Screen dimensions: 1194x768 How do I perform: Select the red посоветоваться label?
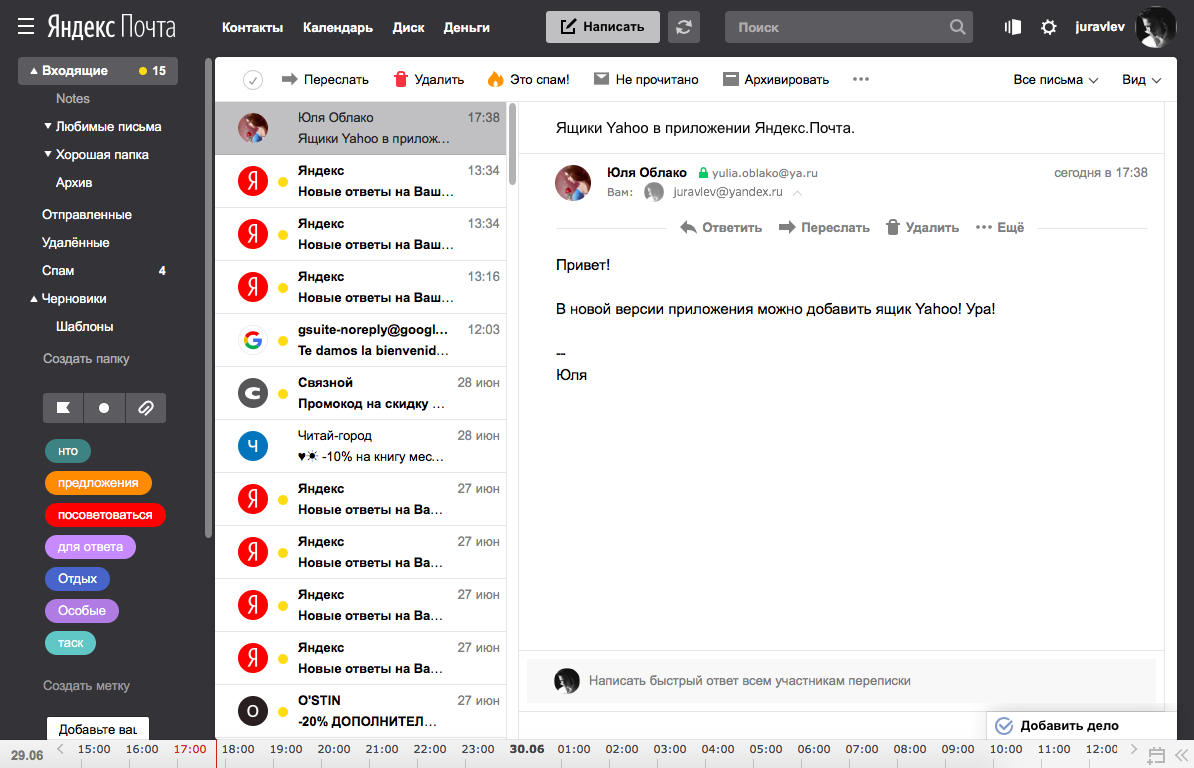click(105, 515)
